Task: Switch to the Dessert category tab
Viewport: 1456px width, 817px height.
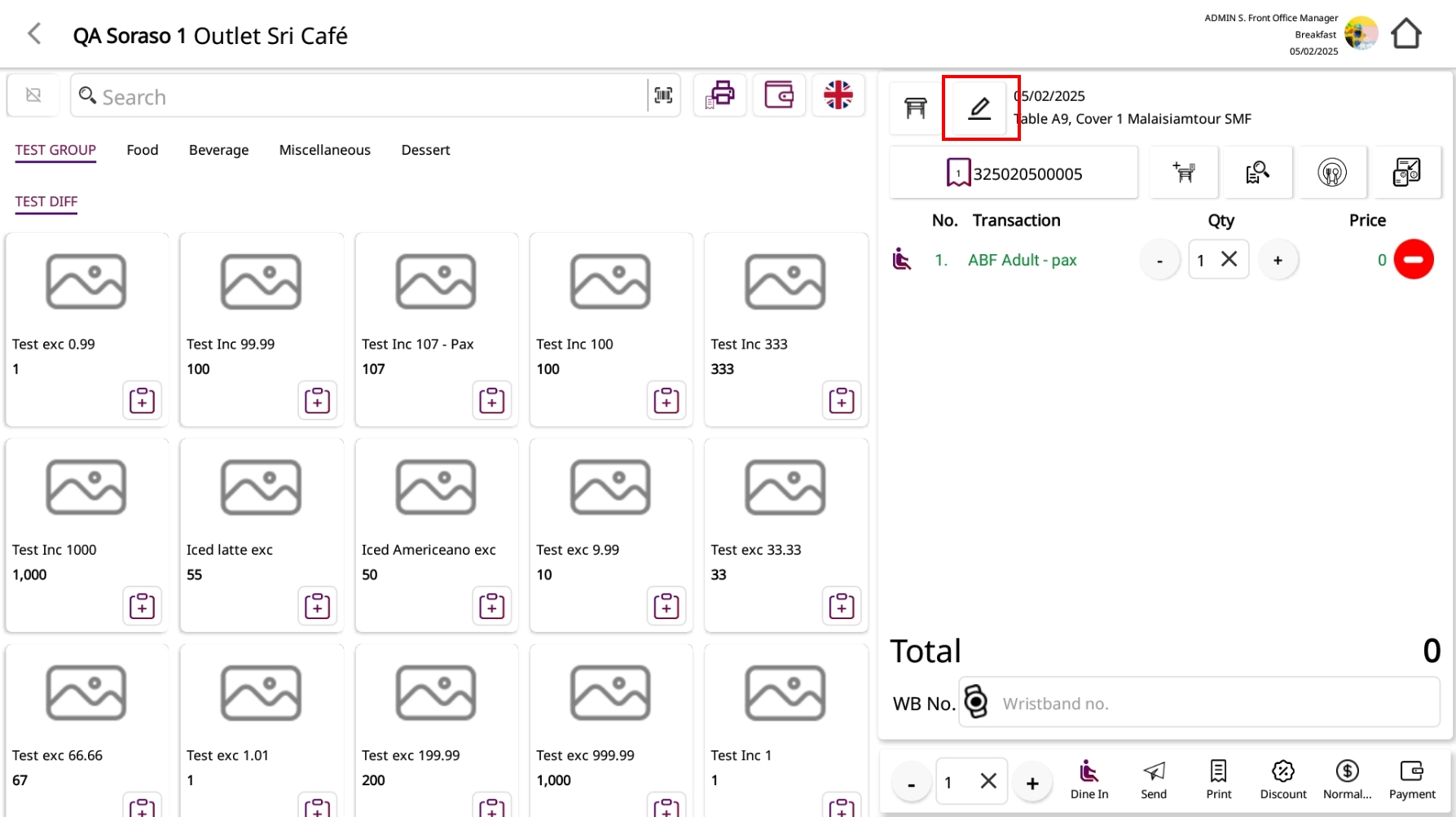Action: [x=425, y=150]
